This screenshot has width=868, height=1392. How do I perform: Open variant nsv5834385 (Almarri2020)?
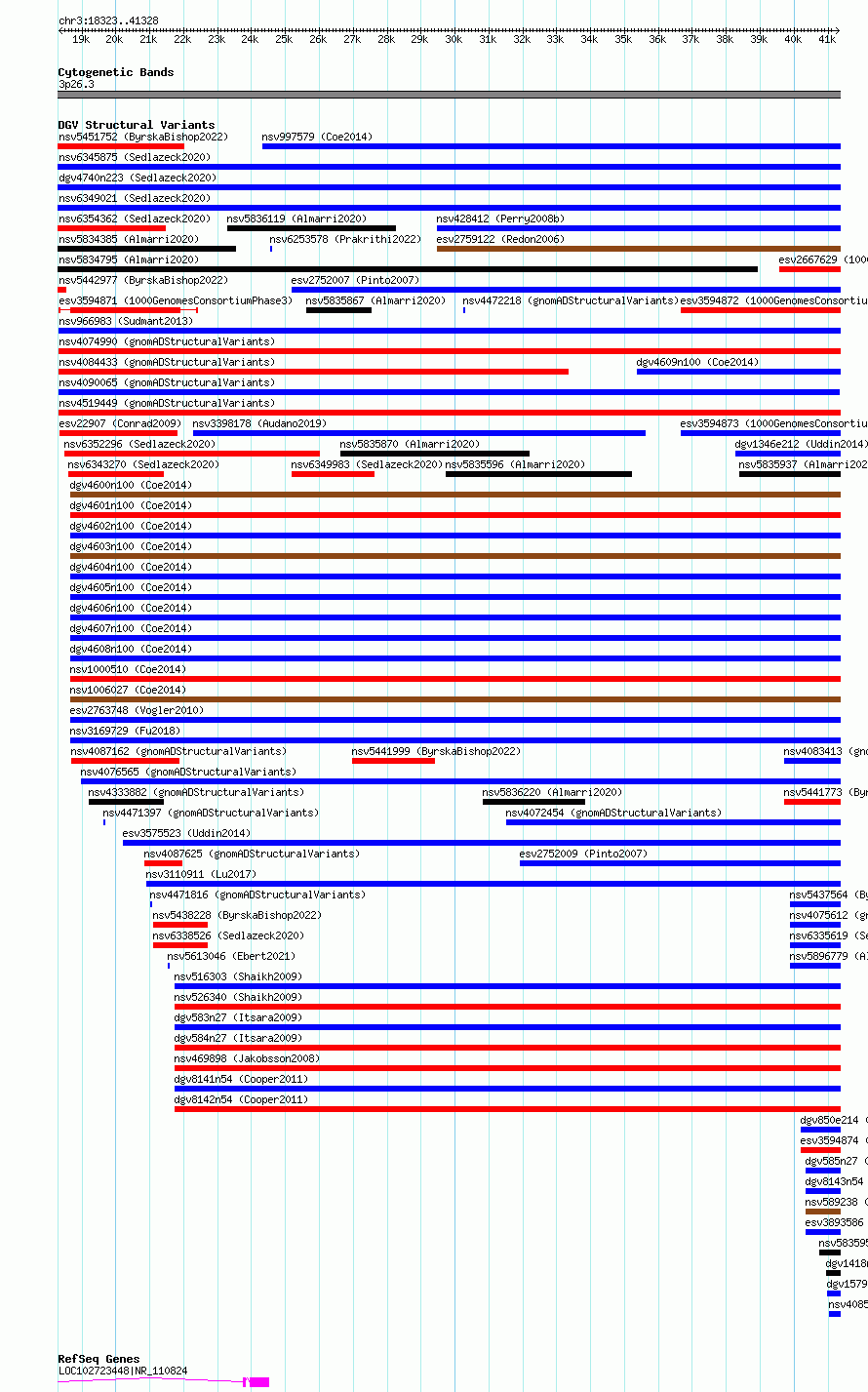146,249
